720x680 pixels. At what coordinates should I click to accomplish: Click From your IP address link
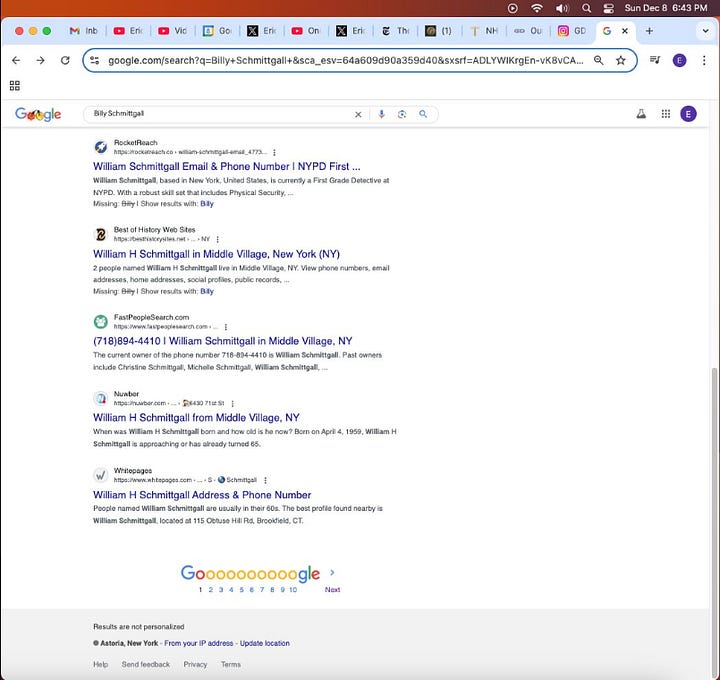(x=199, y=643)
